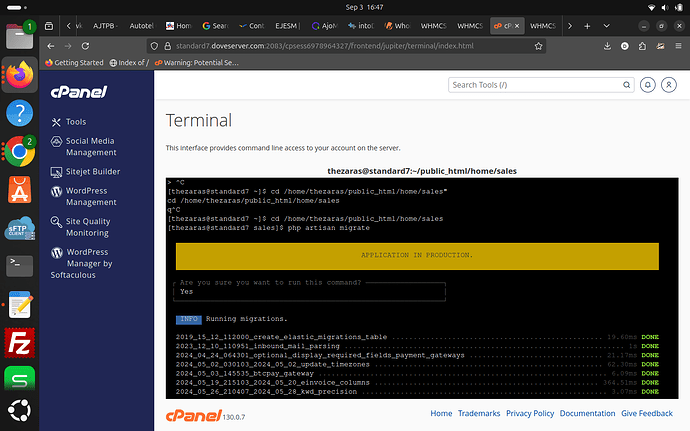690x431 pixels.
Task: Show applications via Ubuntu logo
Action: point(19,410)
